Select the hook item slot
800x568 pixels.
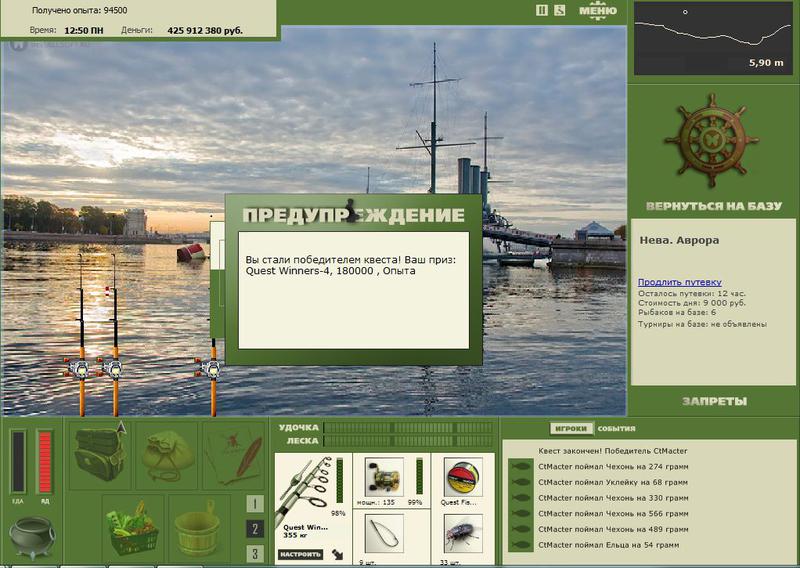pyautogui.click(x=384, y=534)
